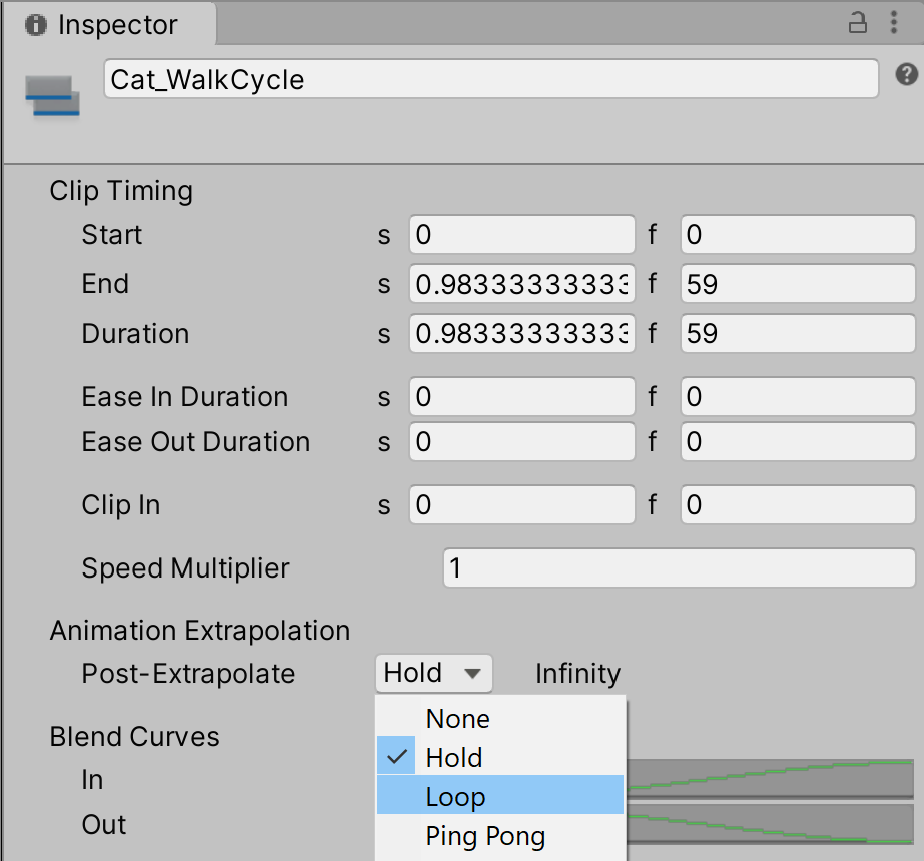Screen dimensions: 924x861
Task: Click the Cat_WalkCycle clip name field
Action: (490, 80)
